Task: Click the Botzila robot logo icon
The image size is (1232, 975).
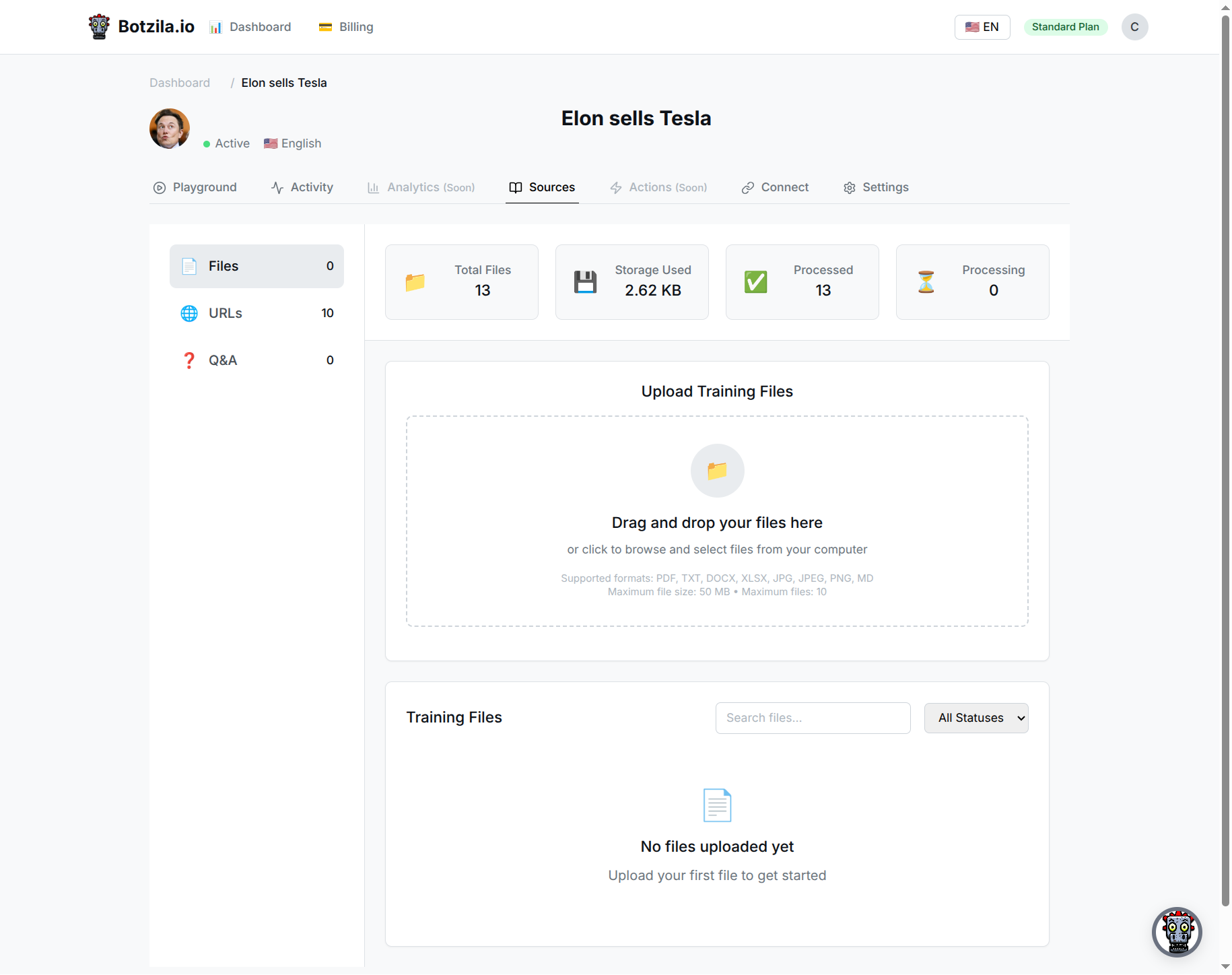Action: 99,27
